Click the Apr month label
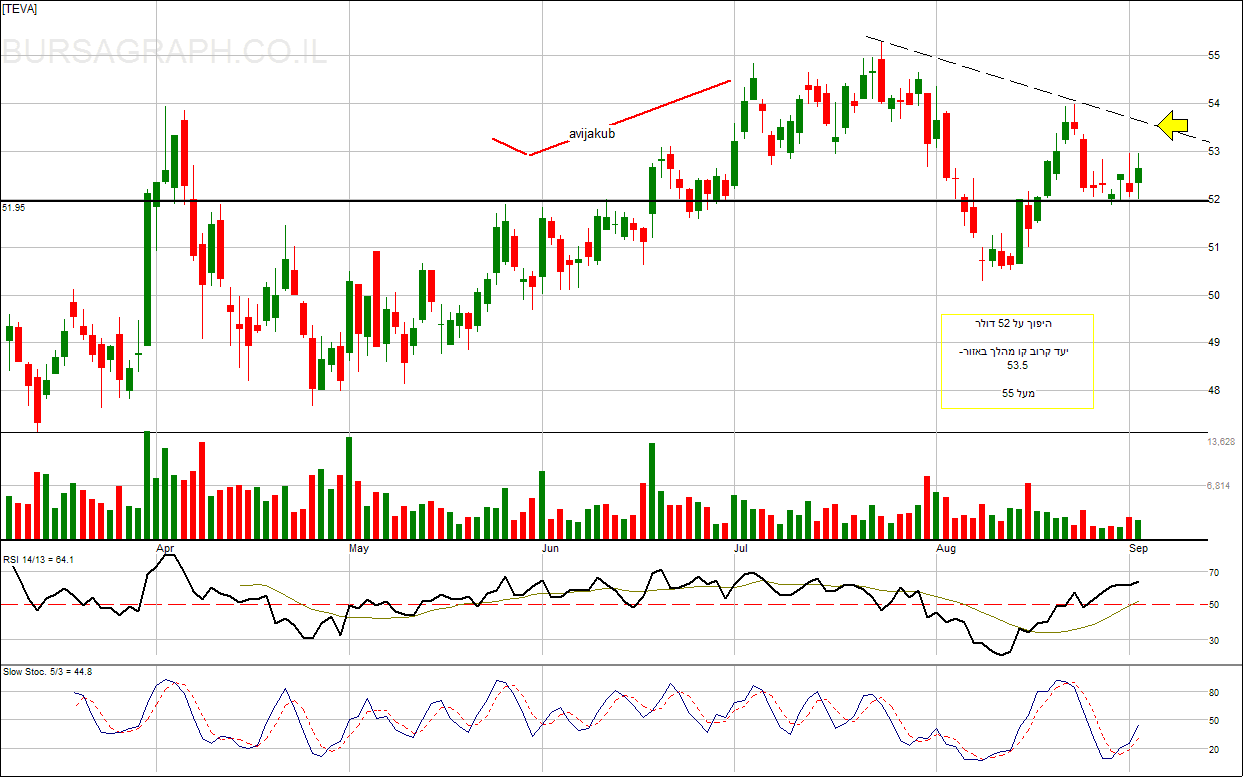 (166, 548)
